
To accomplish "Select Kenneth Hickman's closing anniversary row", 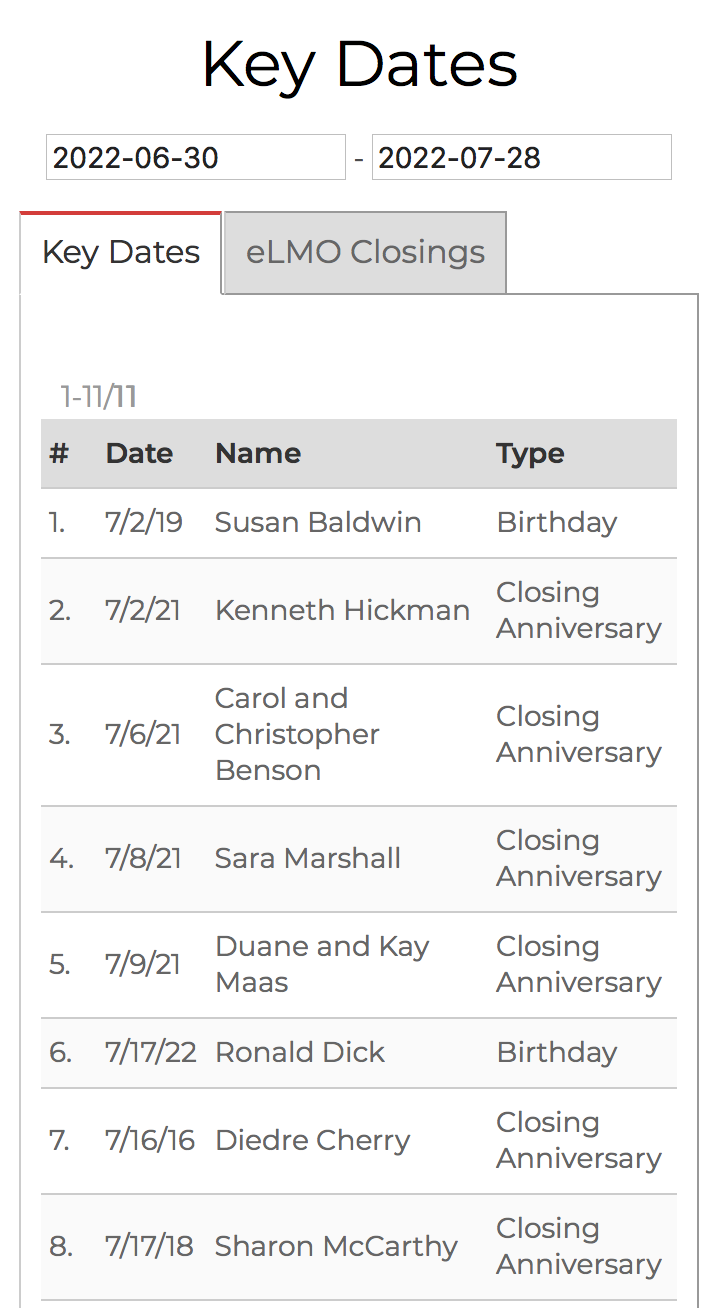I will tap(341, 610).
